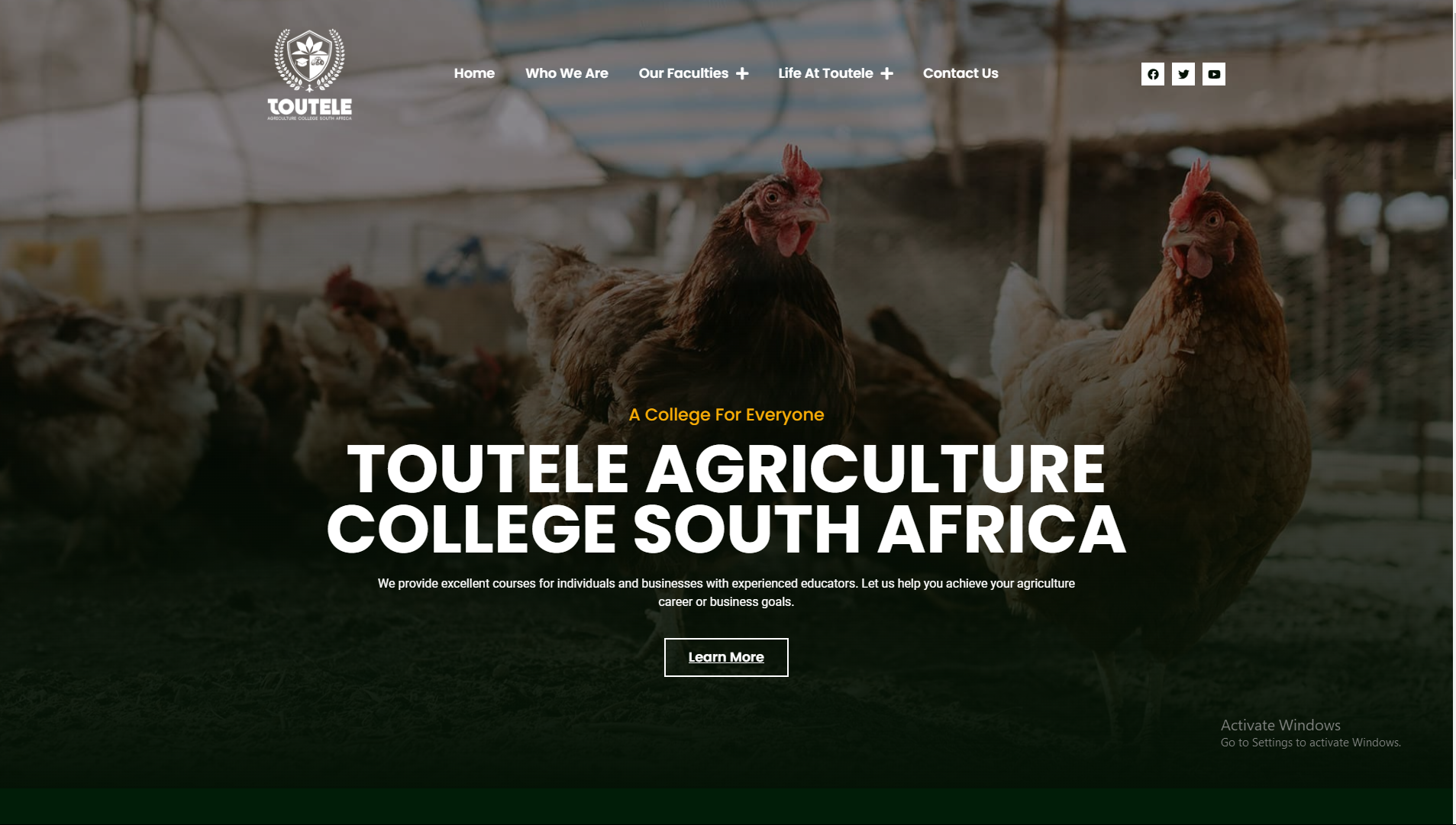Open the Contact Us nav link

tap(960, 73)
